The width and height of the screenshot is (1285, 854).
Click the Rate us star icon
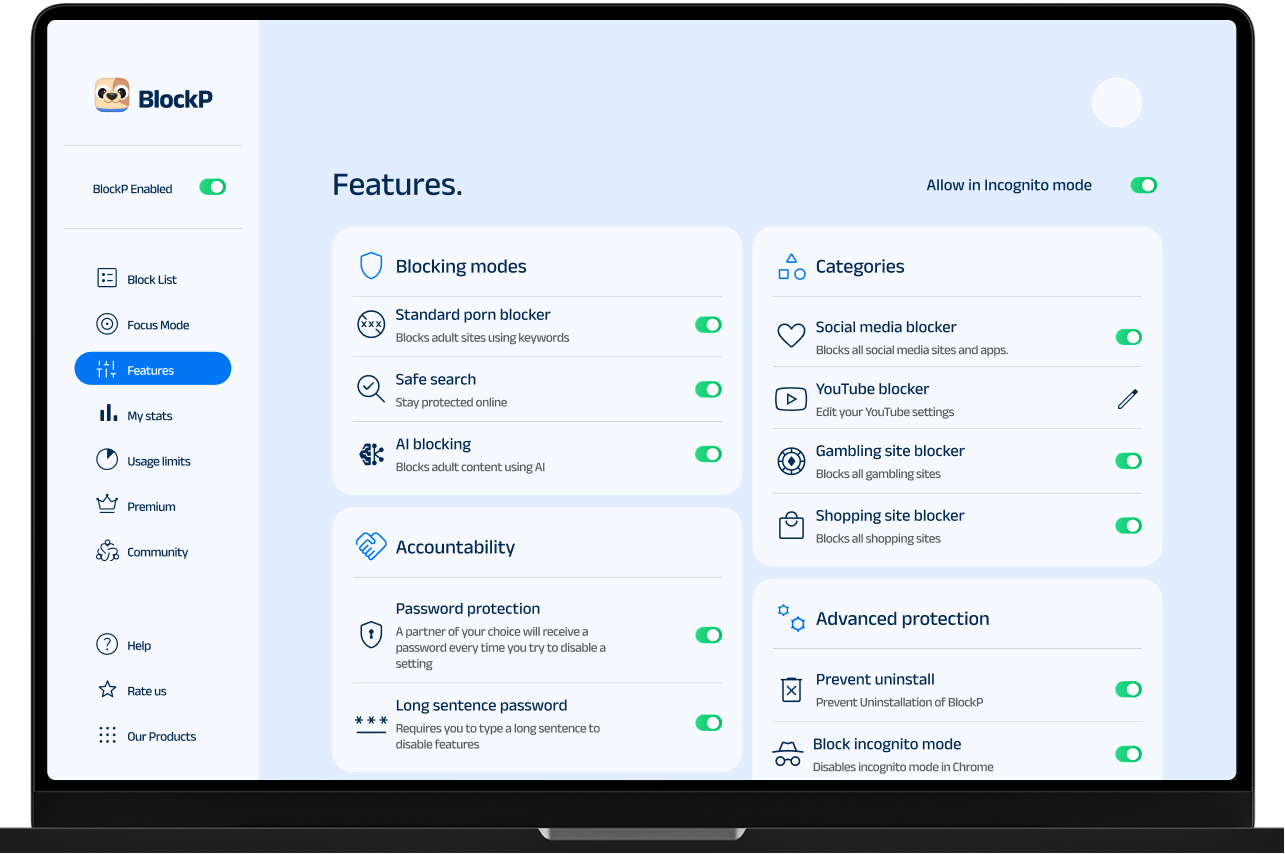[107, 690]
